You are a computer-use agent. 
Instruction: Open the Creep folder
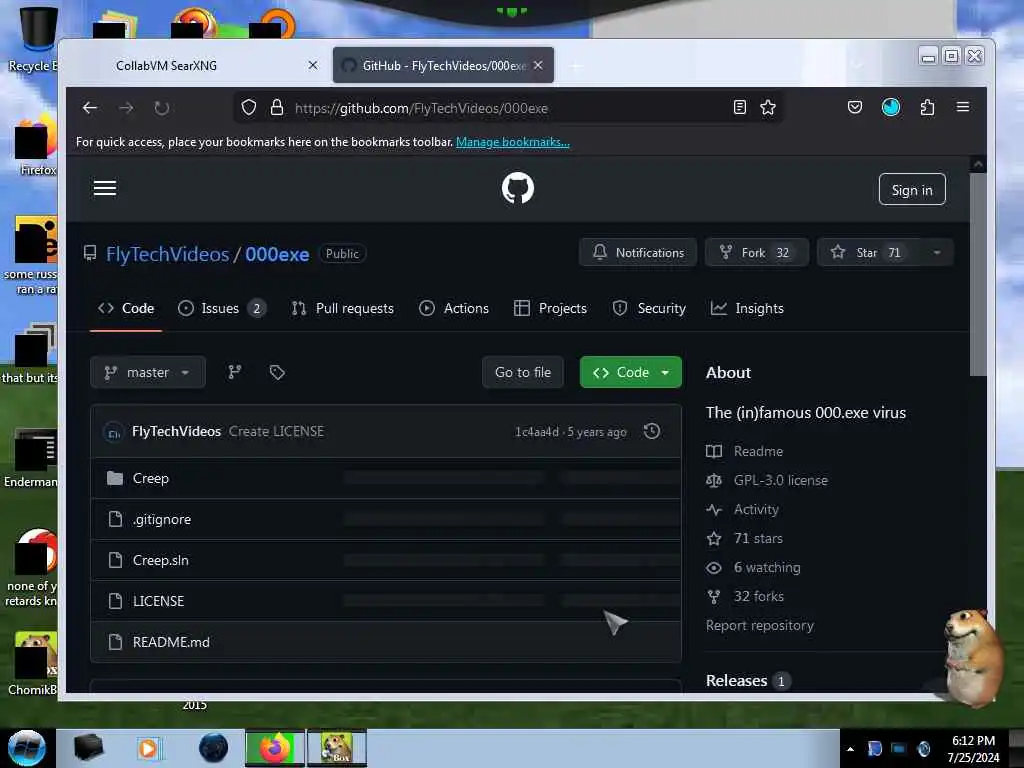(x=151, y=479)
